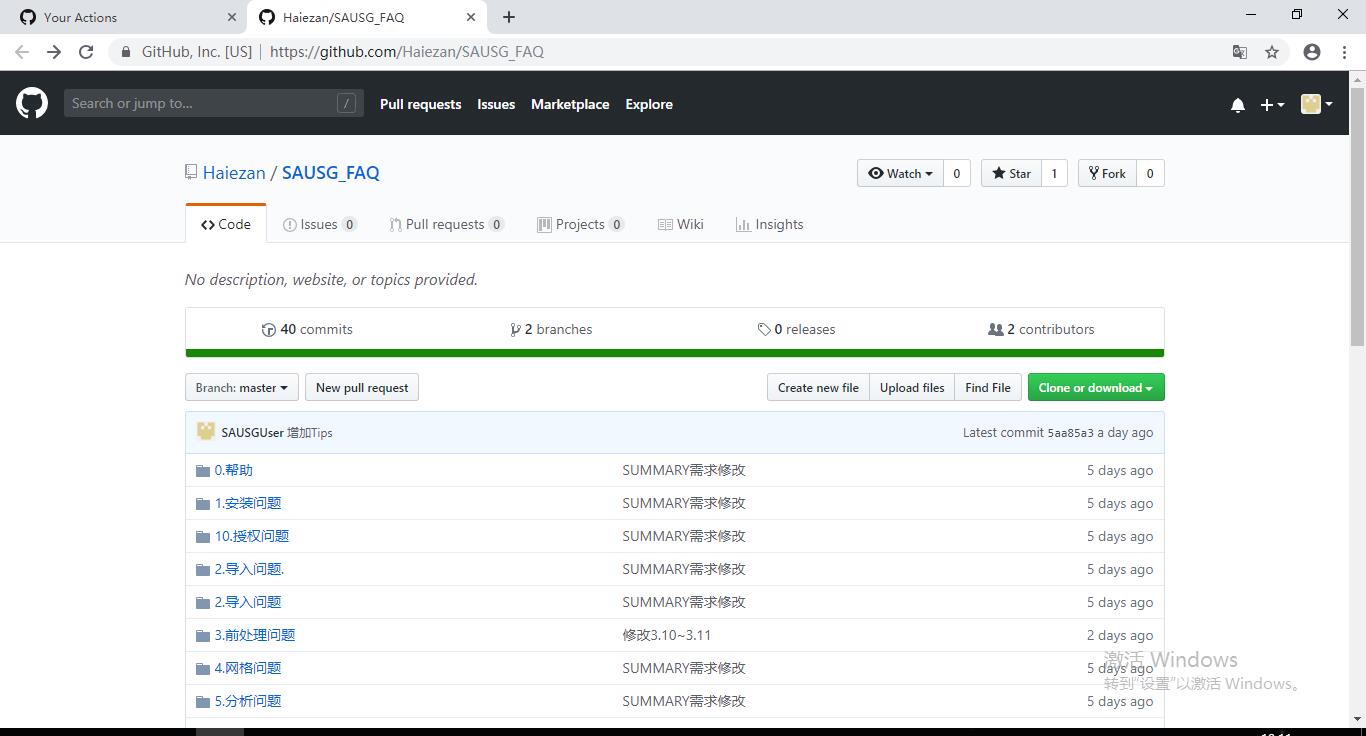Switch to the Issues repository tab
This screenshot has width=1366, height=736.
[319, 224]
